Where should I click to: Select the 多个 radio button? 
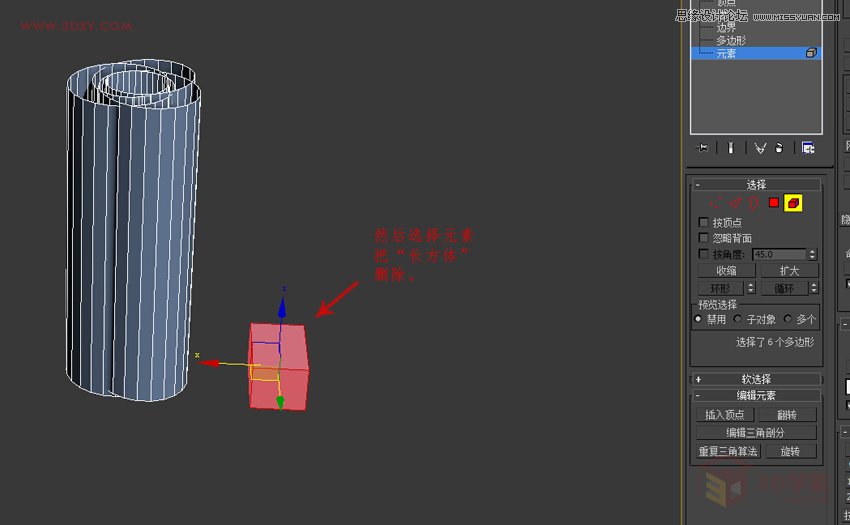(788, 319)
